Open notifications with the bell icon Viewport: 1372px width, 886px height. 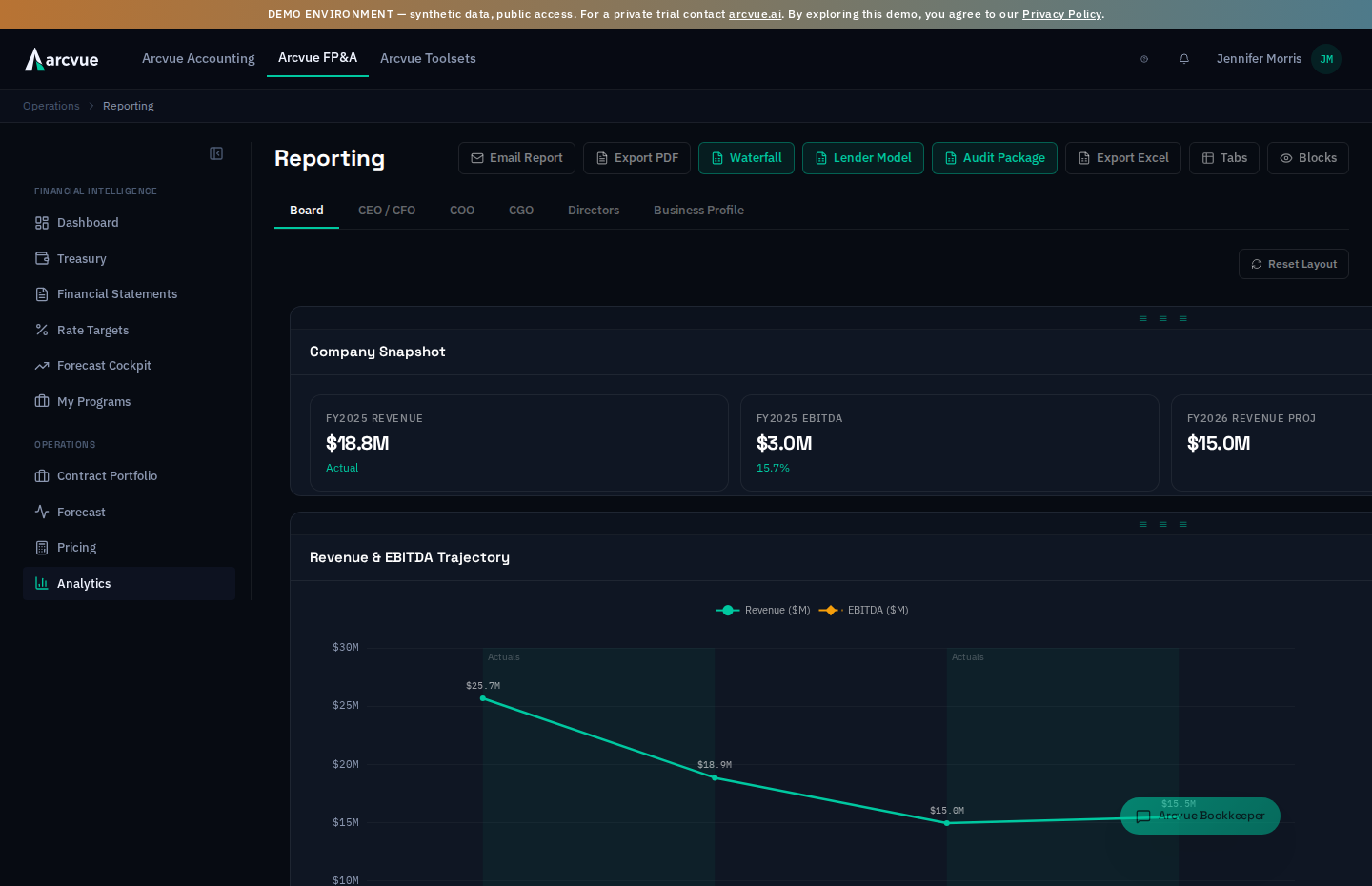pyautogui.click(x=1184, y=59)
